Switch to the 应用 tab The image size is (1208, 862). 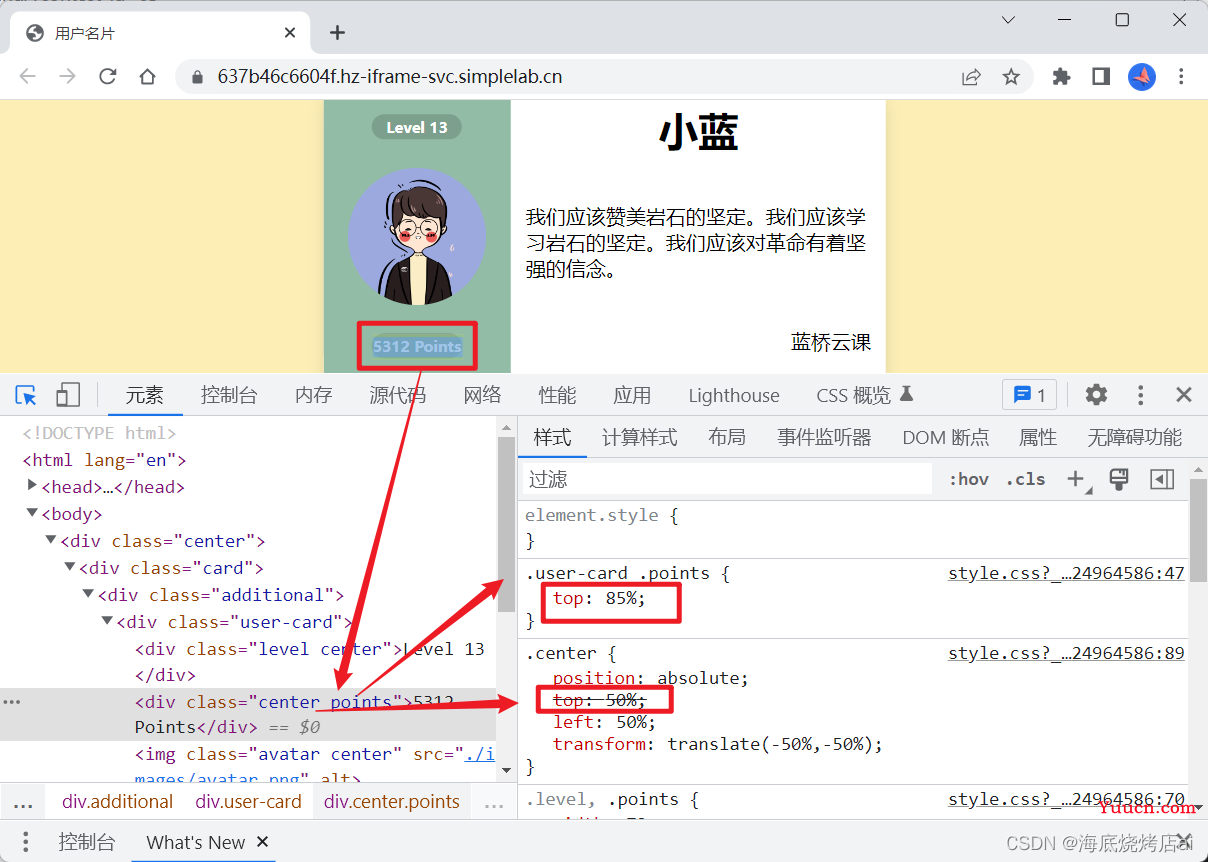[632, 395]
